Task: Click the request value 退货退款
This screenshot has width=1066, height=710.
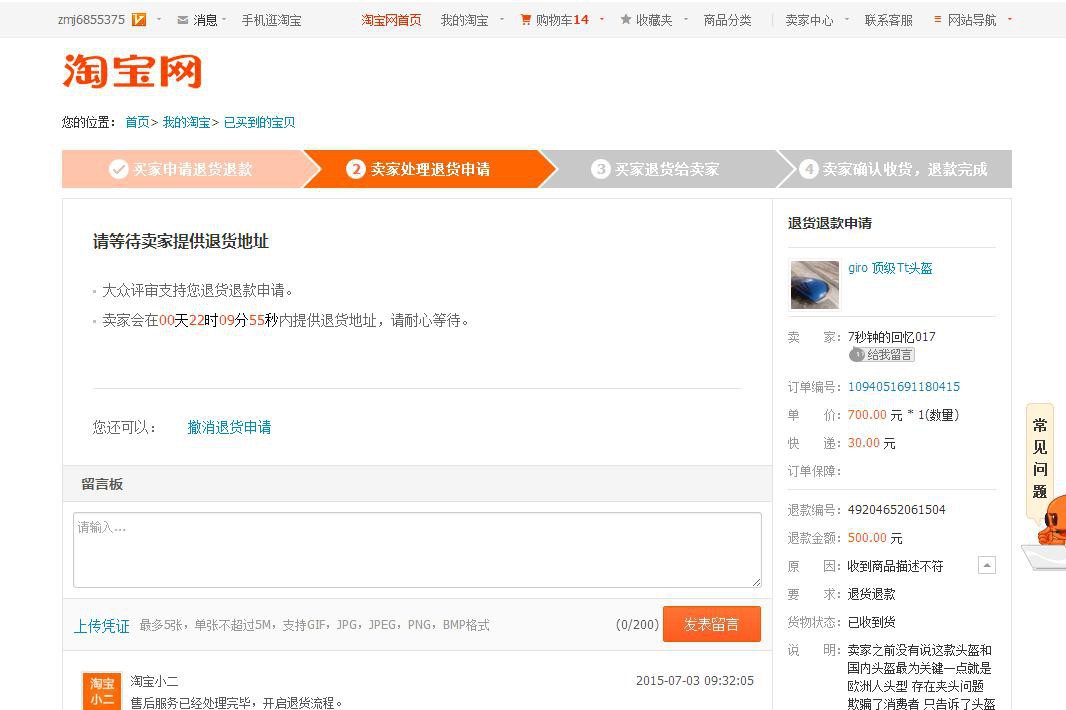Action: click(x=872, y=594)
